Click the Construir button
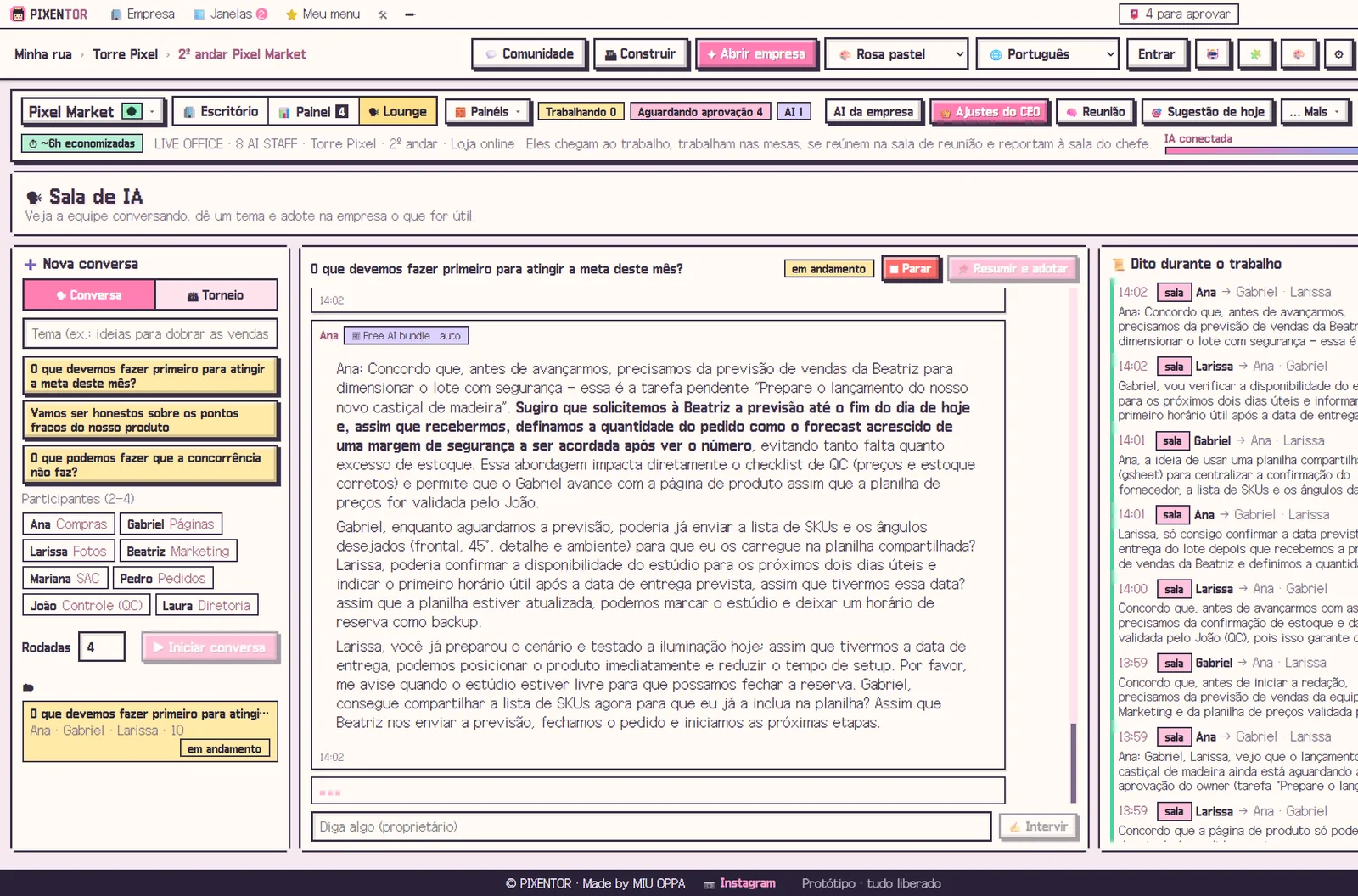Screen dimensions: 1358x896 pyautogui.click(x=640, y=54)
